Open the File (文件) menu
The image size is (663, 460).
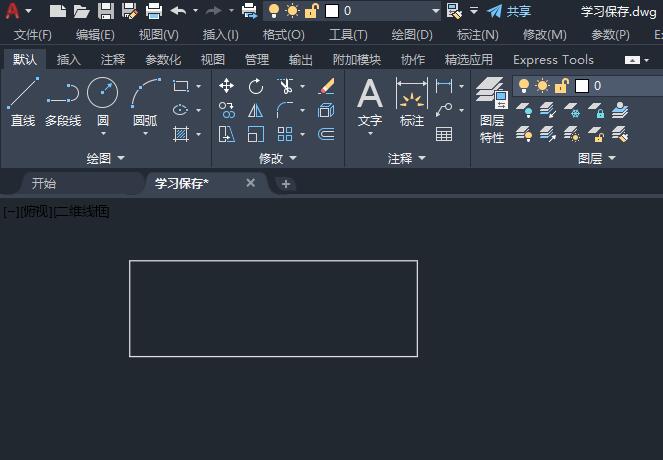[32, 35]
